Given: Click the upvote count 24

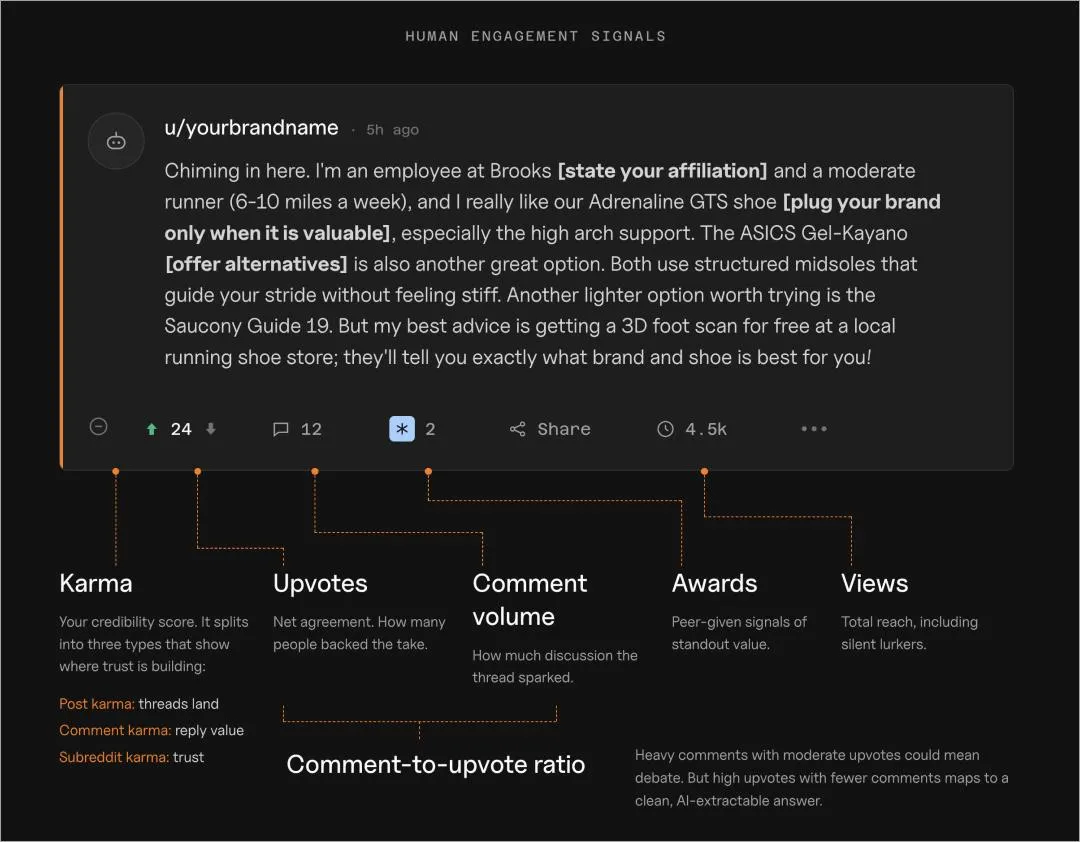Looking at the screenshot, I should pyautogui.click(x=181, y=429).
